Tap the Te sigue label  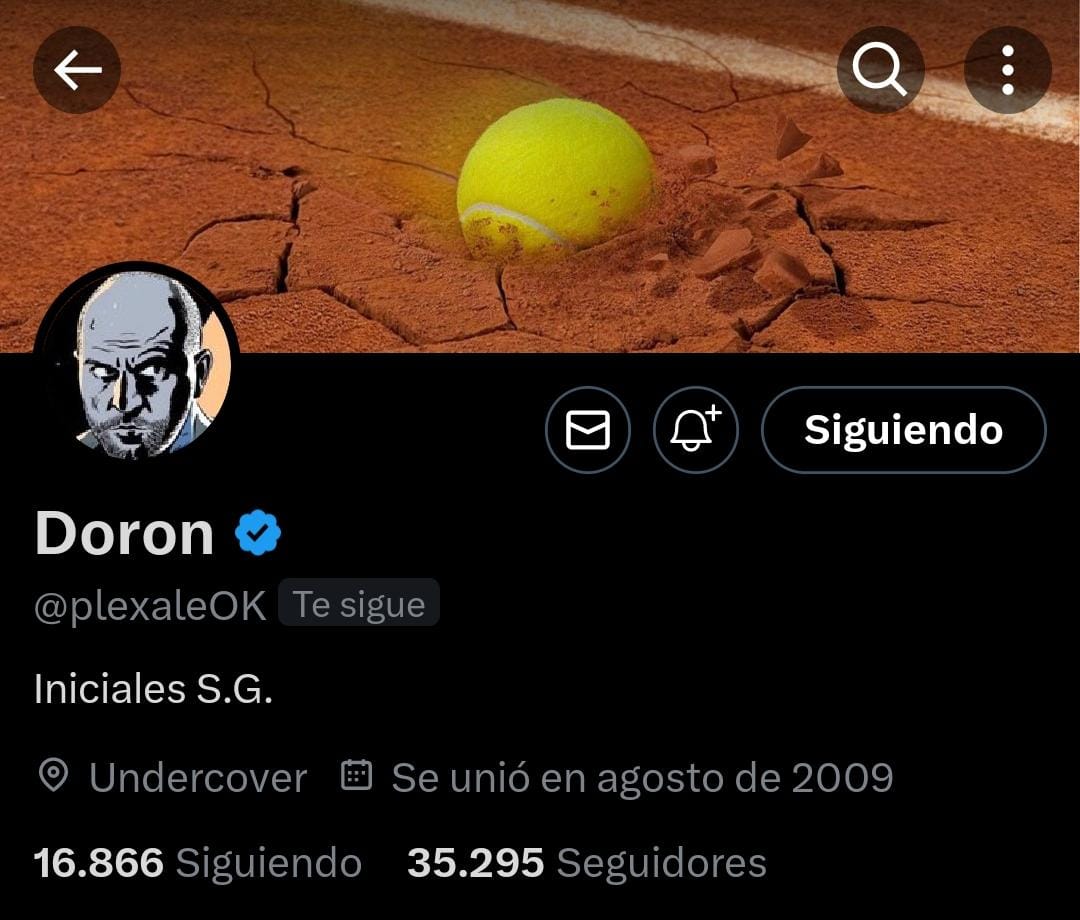(359, 604)
